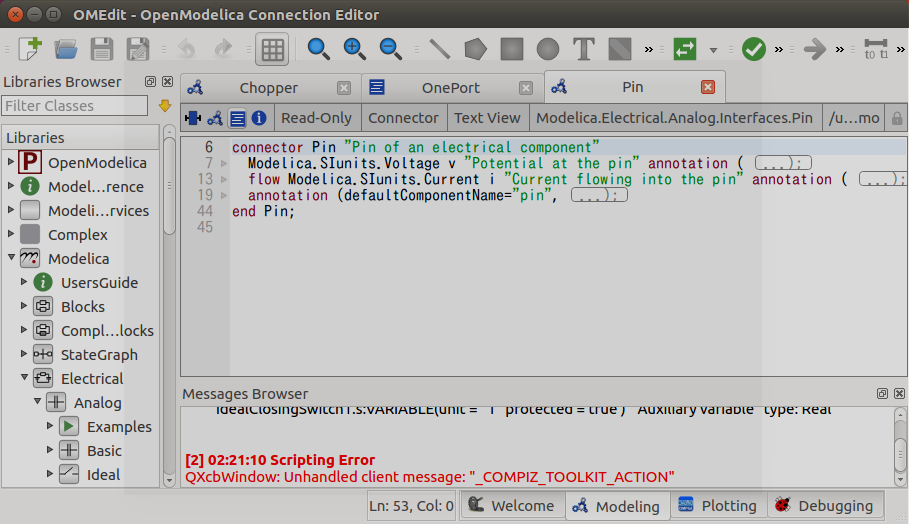Screen dimensions: 909x524
Task: Close the Chopper tab
Action: tap(344, 88)
